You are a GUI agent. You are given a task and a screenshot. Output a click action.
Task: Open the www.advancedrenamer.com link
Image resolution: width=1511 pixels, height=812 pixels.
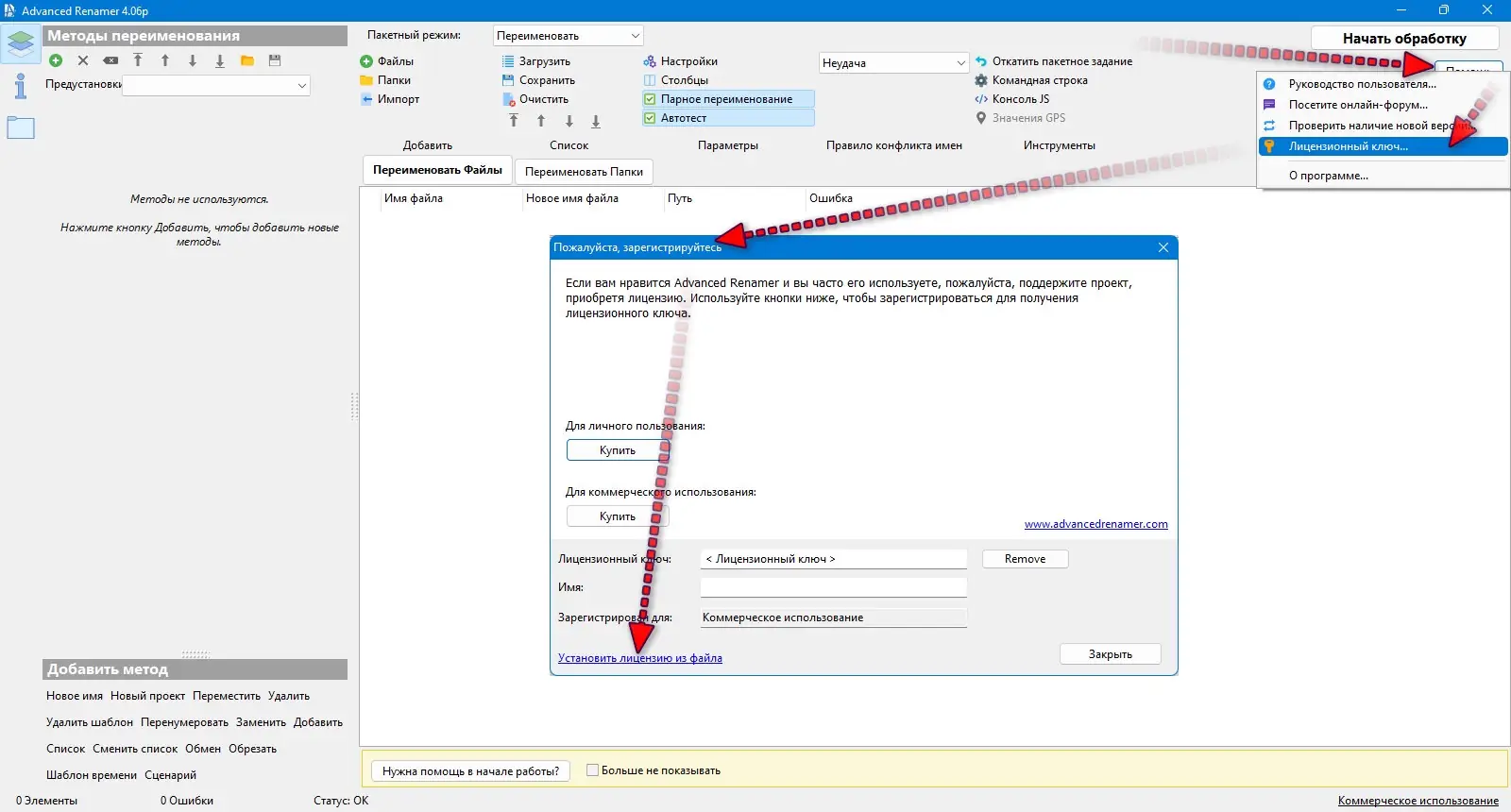1096,524
